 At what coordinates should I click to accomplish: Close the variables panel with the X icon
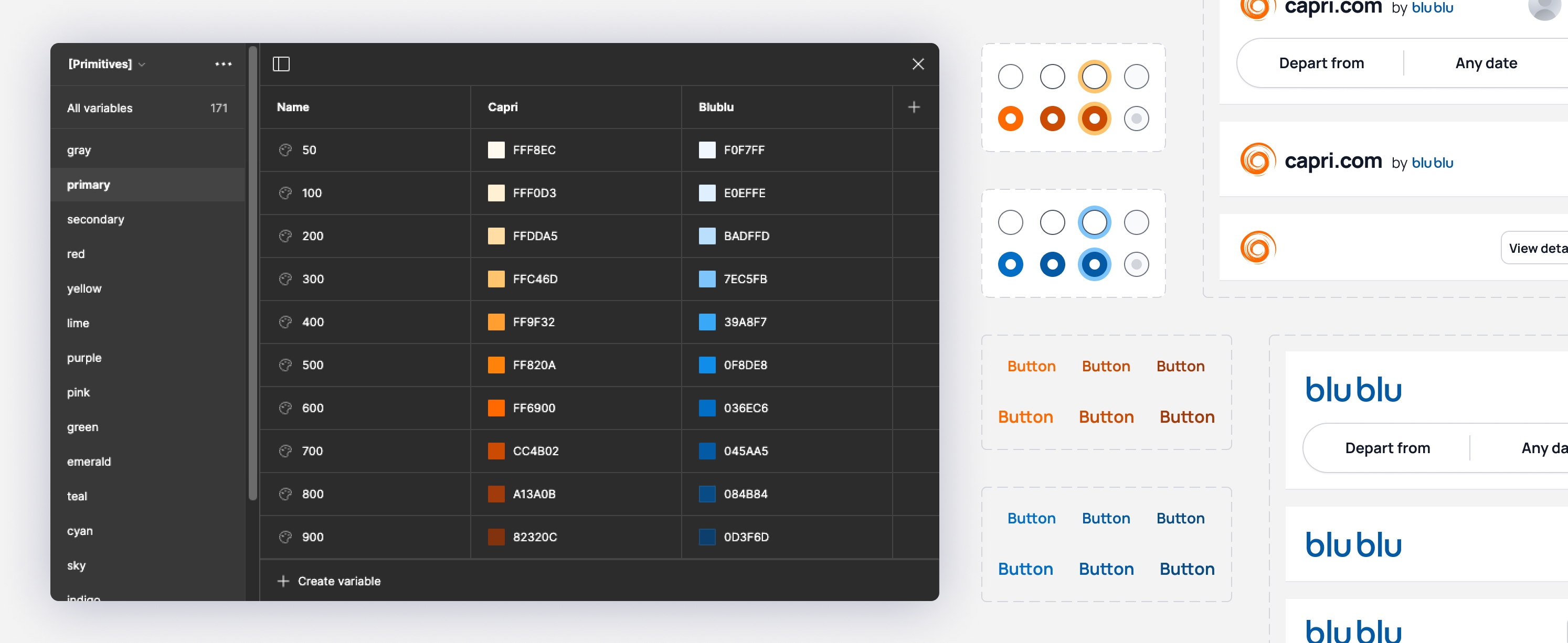(x=917, y=64)
